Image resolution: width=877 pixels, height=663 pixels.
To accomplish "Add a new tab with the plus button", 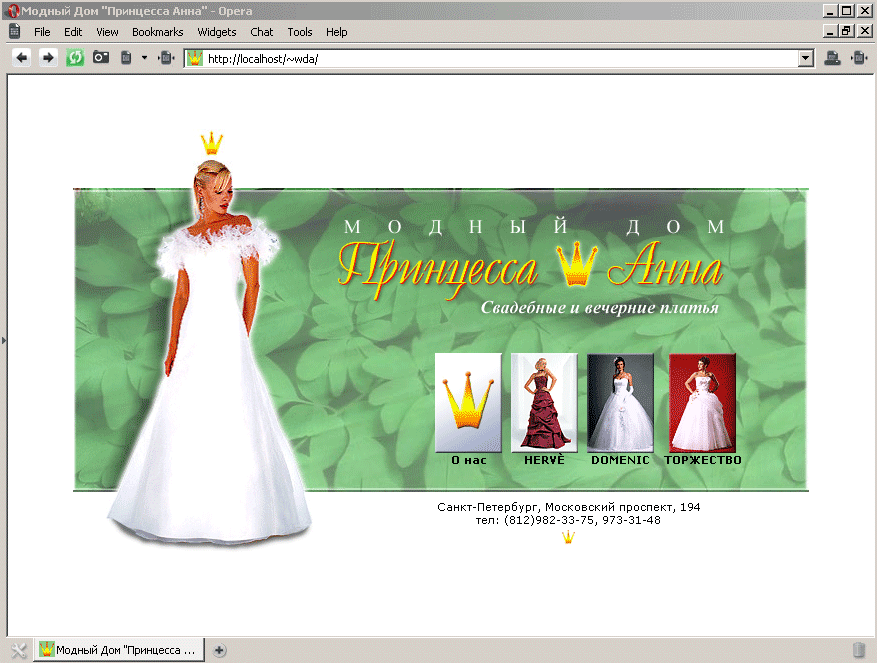I will tap(219, 650).
